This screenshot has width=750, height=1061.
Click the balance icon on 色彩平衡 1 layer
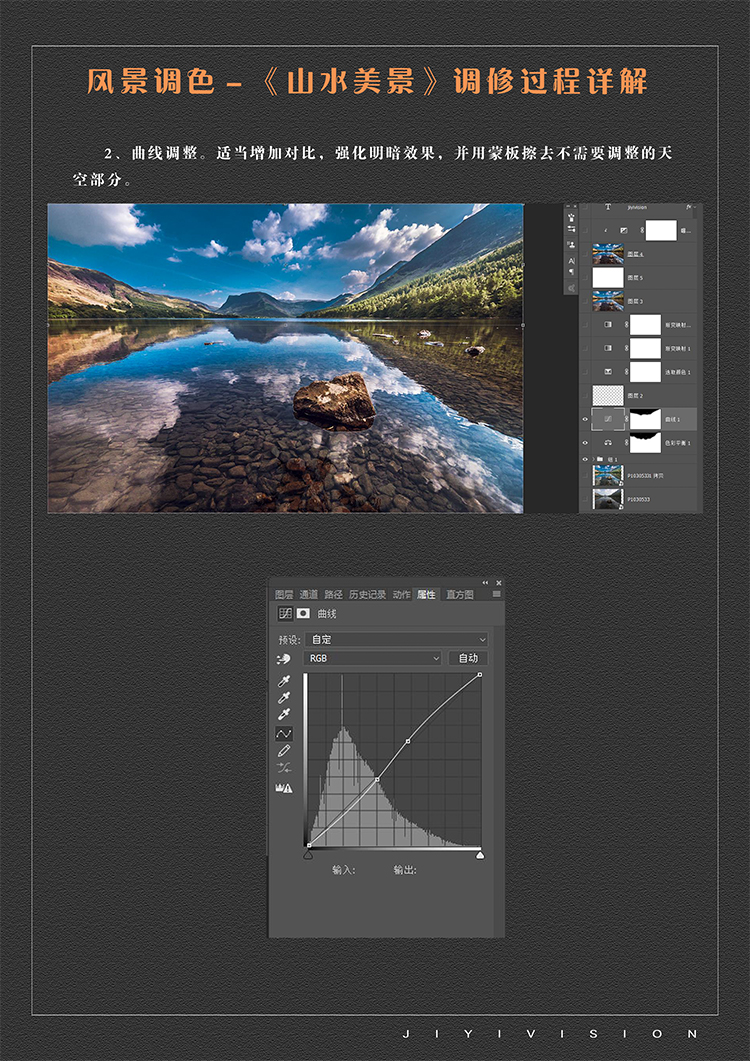click(607, 443)
